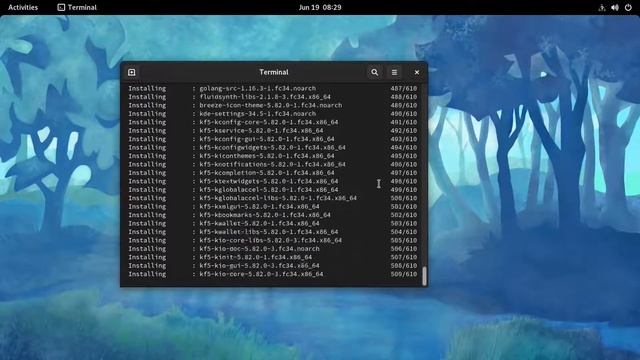Open the Terminal app menu in top bar
Viewport: 640px width, 360px height.
tap(77, 7)
